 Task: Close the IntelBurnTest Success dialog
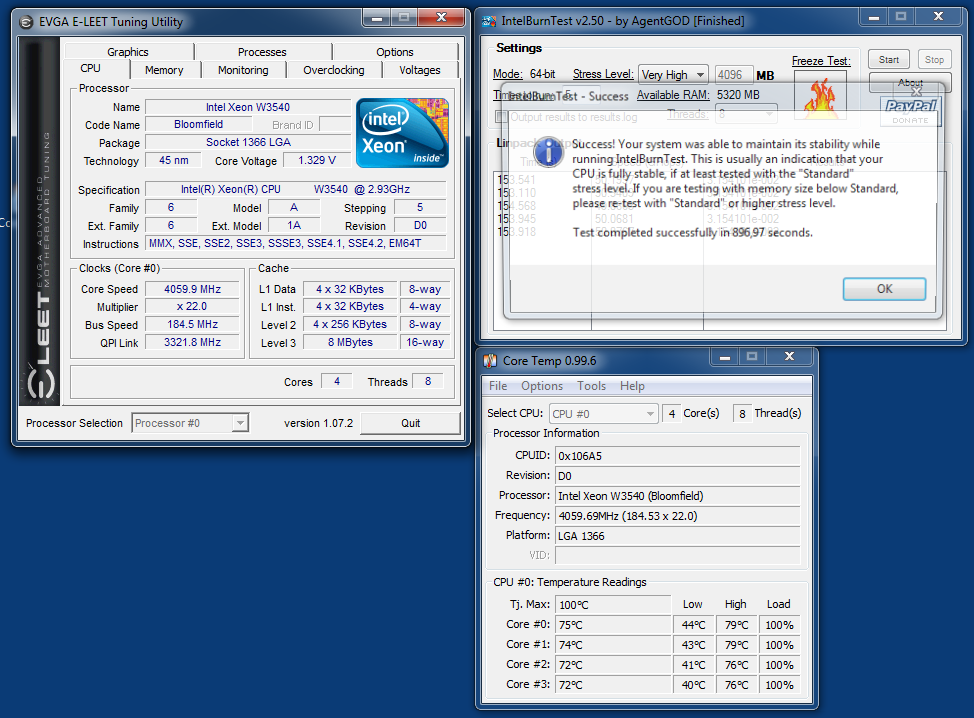(x=916, y=91)
